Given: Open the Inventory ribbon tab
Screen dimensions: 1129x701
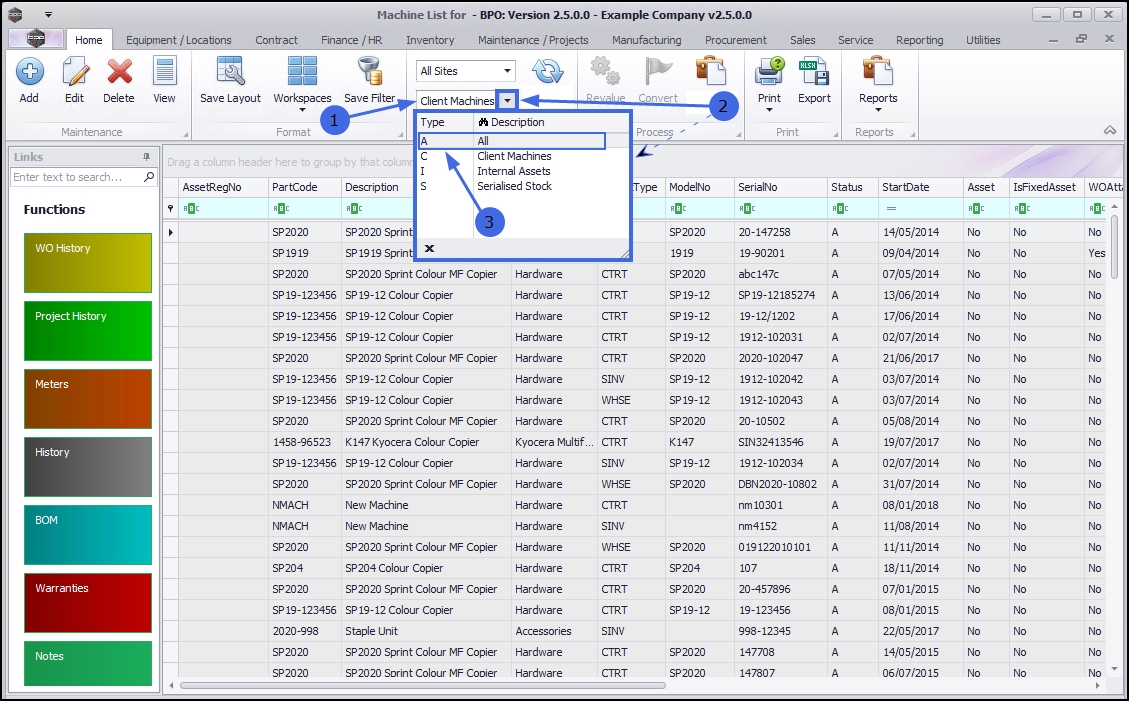Looking at the screenshot, I should (430, 40).
